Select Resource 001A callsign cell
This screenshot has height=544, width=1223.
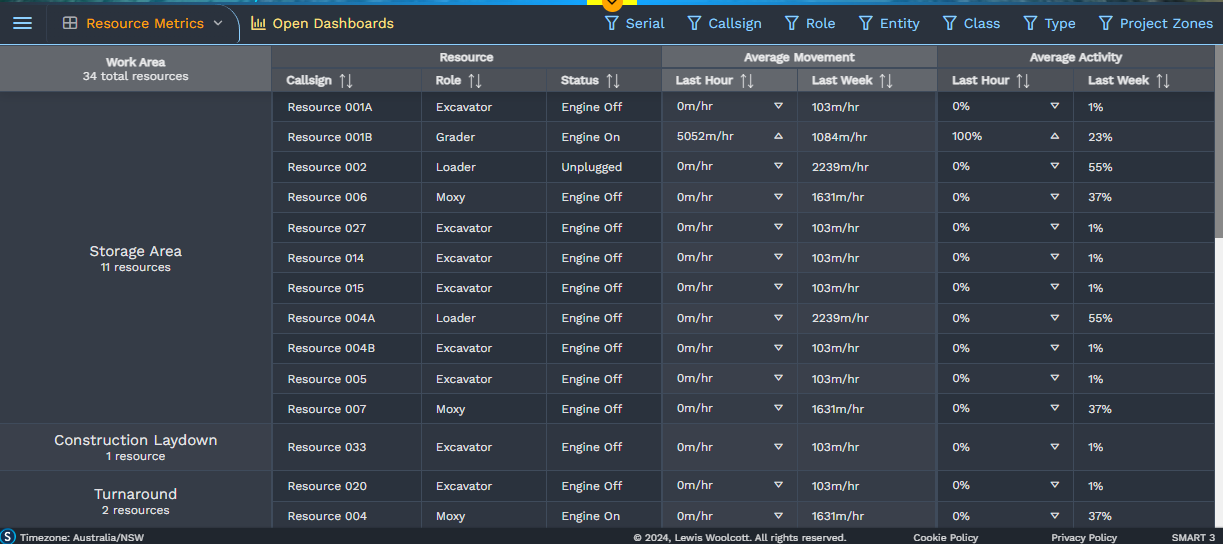pyautogui.click(x=346, y=107)
